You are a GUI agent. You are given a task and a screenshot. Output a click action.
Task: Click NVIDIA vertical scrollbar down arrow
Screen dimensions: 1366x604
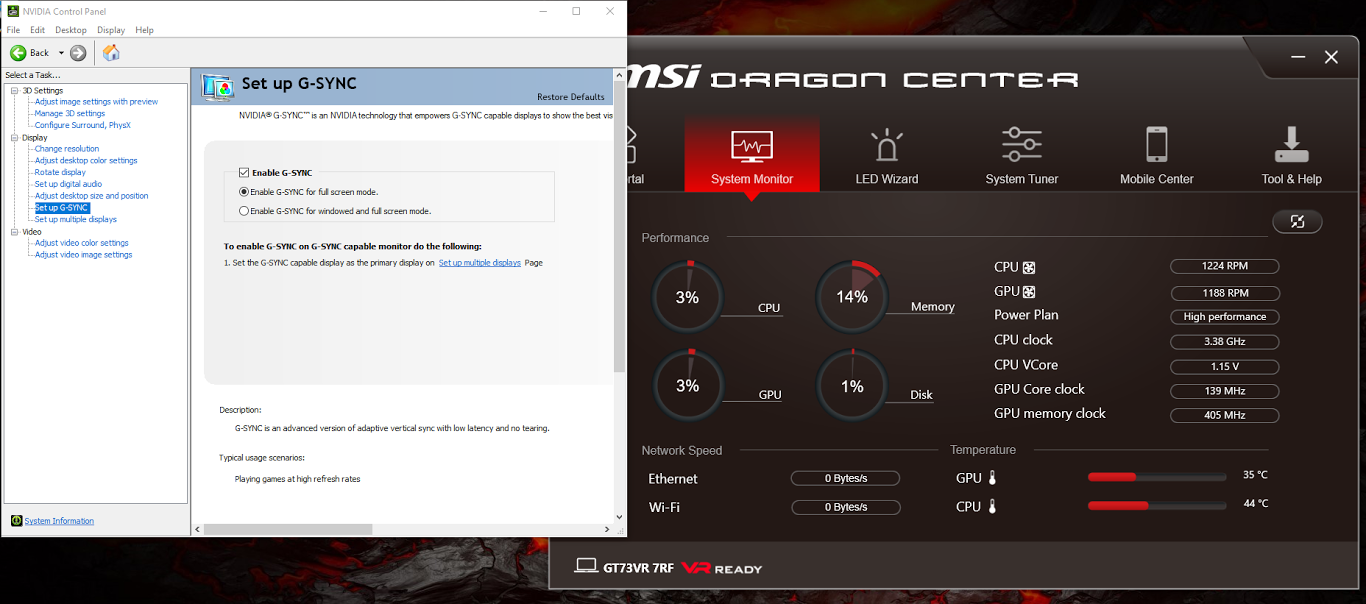tap(619, 516)
